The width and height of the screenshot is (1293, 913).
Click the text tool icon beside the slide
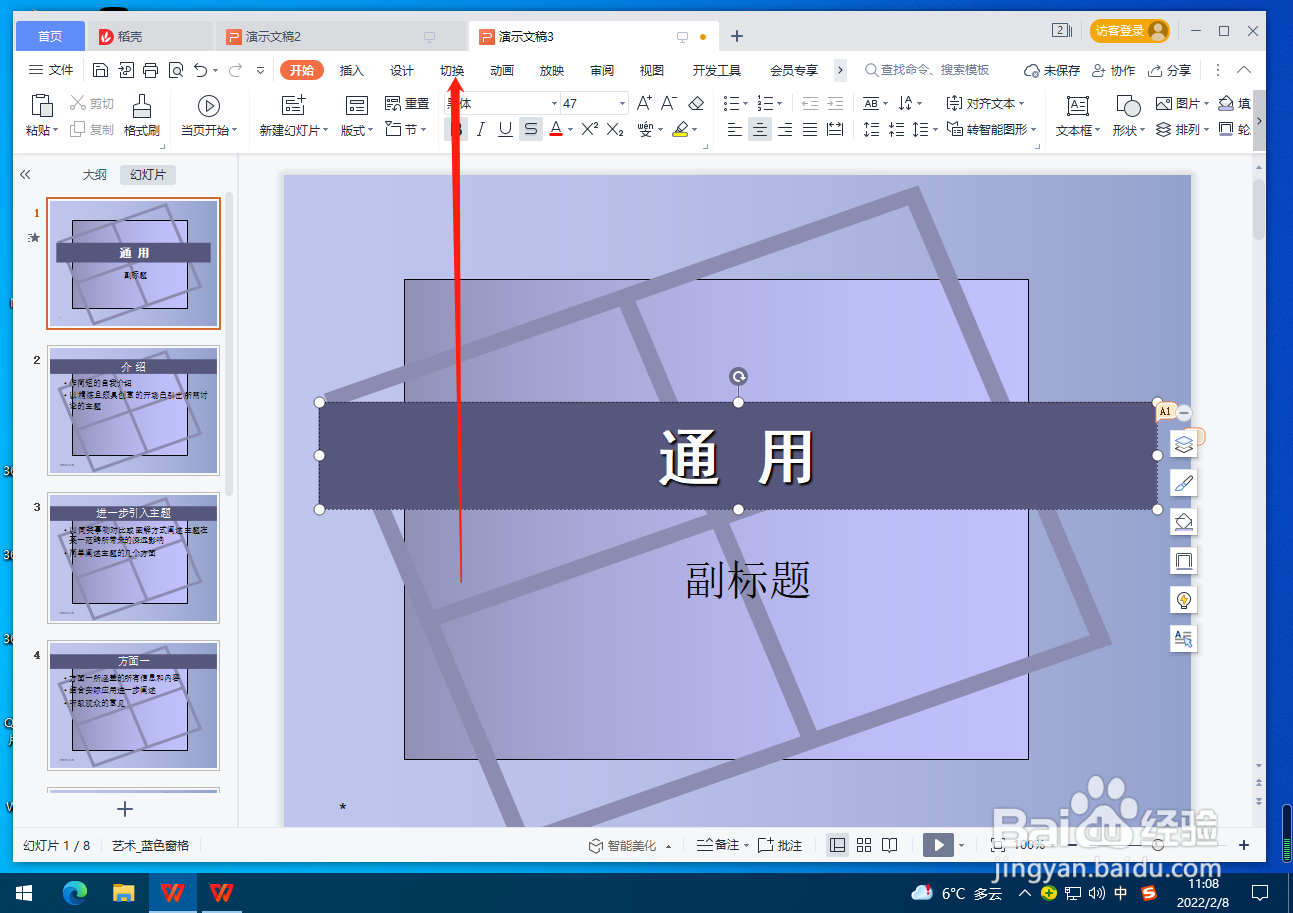pos(1184,639)
